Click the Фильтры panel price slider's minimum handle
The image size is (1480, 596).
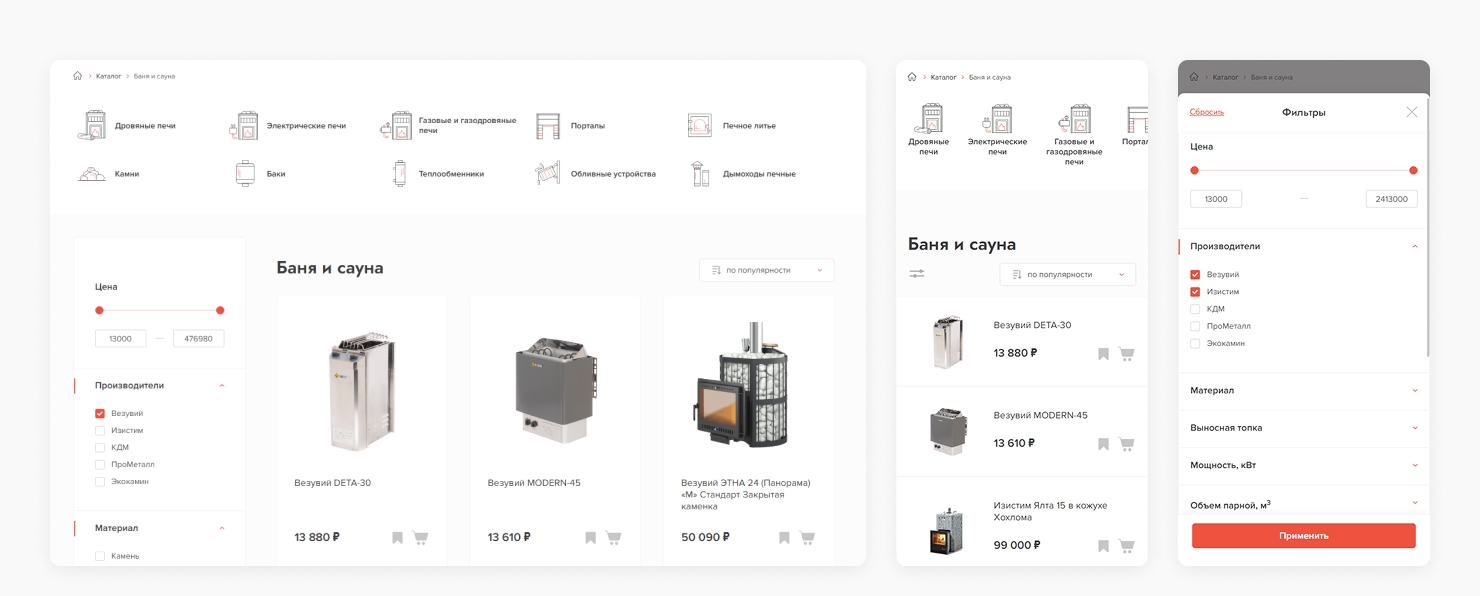[1194, 170]
